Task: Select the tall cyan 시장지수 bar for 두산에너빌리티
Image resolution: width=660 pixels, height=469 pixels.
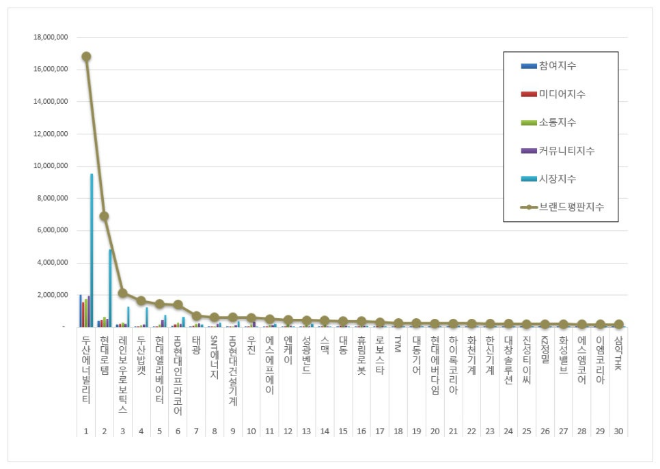Action: (x=92, y=250)
